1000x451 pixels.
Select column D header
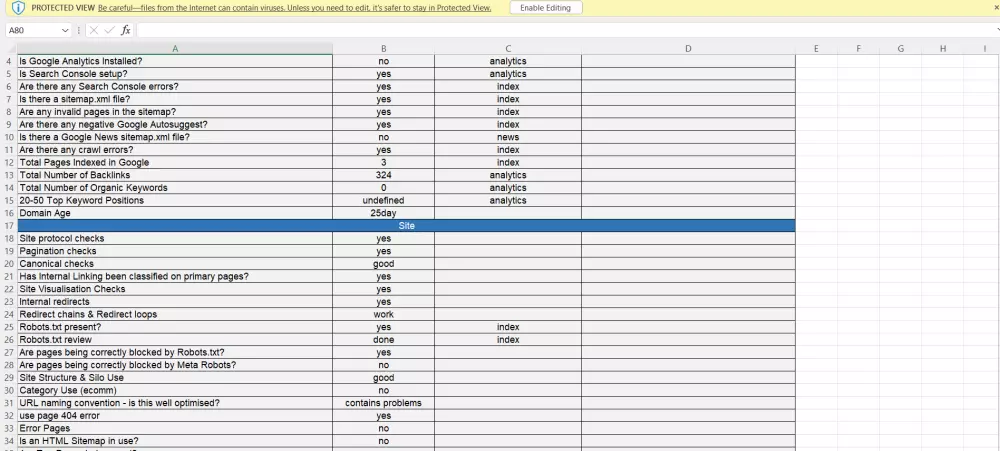688,48
